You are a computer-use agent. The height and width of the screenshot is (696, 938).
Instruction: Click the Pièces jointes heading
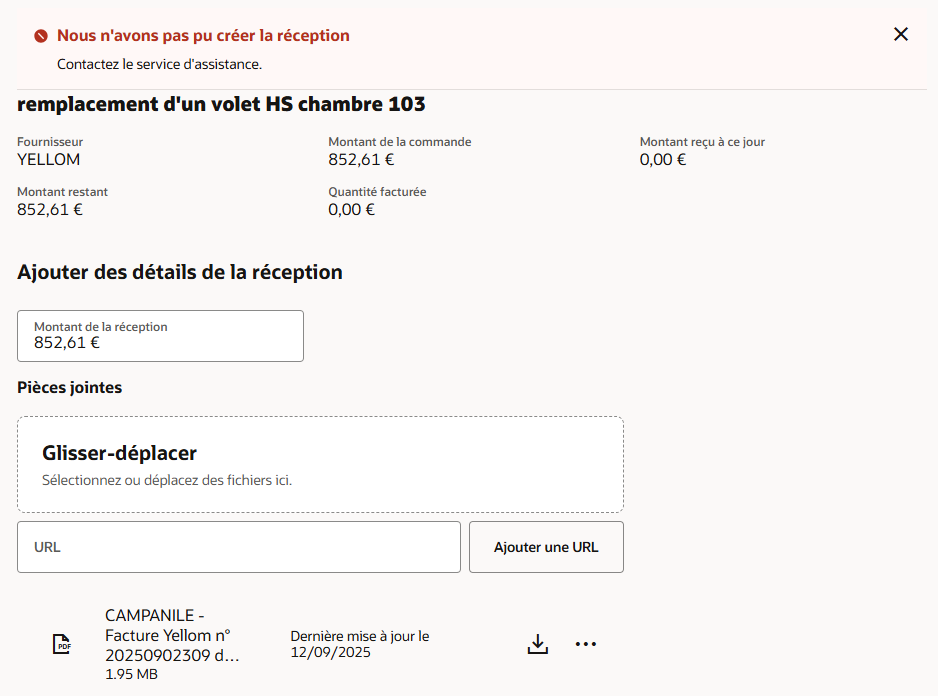pyautogui.click(x=68, y=387)
